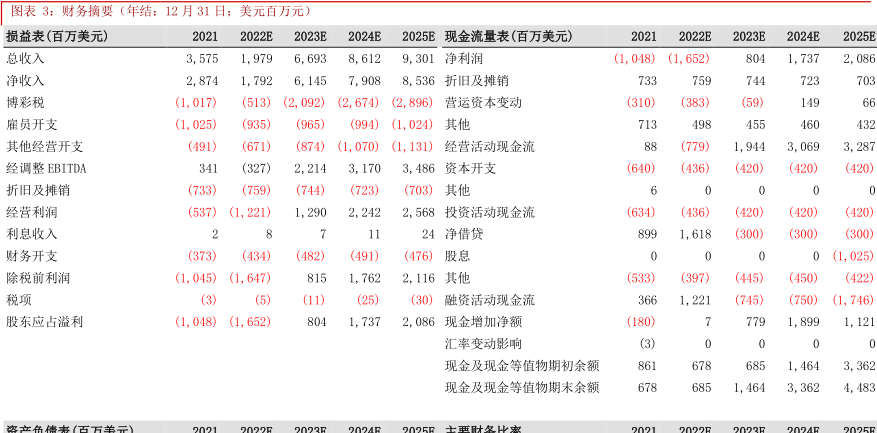
Task: Select the 净借贷 row label
Action: pos(464,234)
